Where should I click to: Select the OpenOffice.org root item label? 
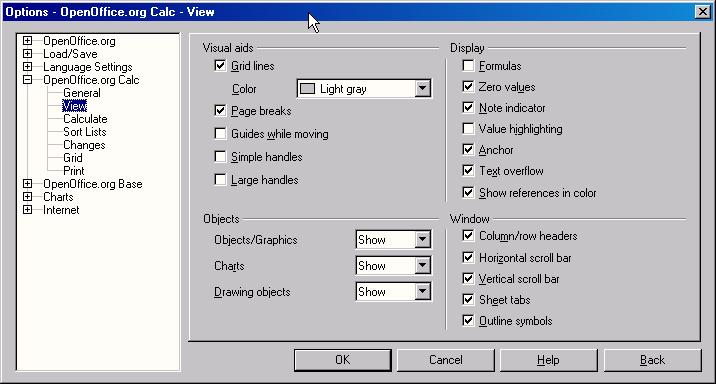pos(79,41)
